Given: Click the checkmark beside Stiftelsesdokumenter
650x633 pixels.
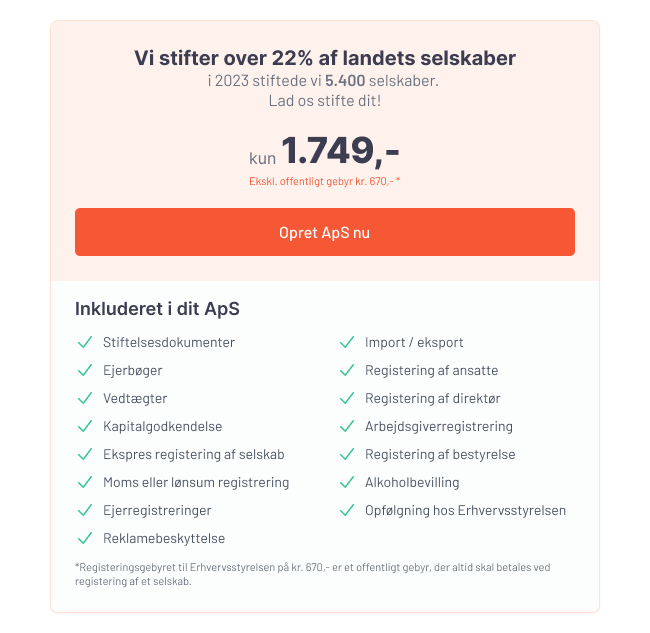Looking at the screenshot, I should pos(85,342).
